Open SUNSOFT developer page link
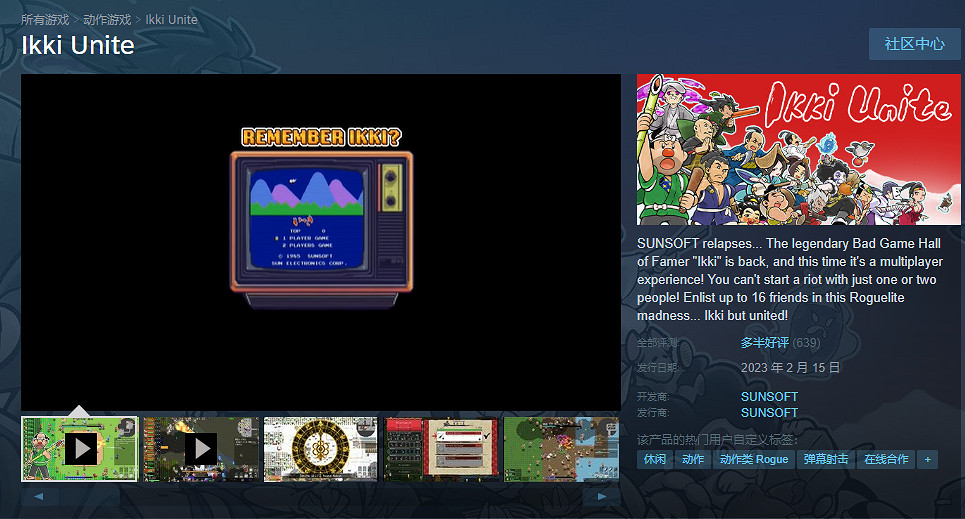The height and width of the screenshot is (519, 965). point(769,396)
